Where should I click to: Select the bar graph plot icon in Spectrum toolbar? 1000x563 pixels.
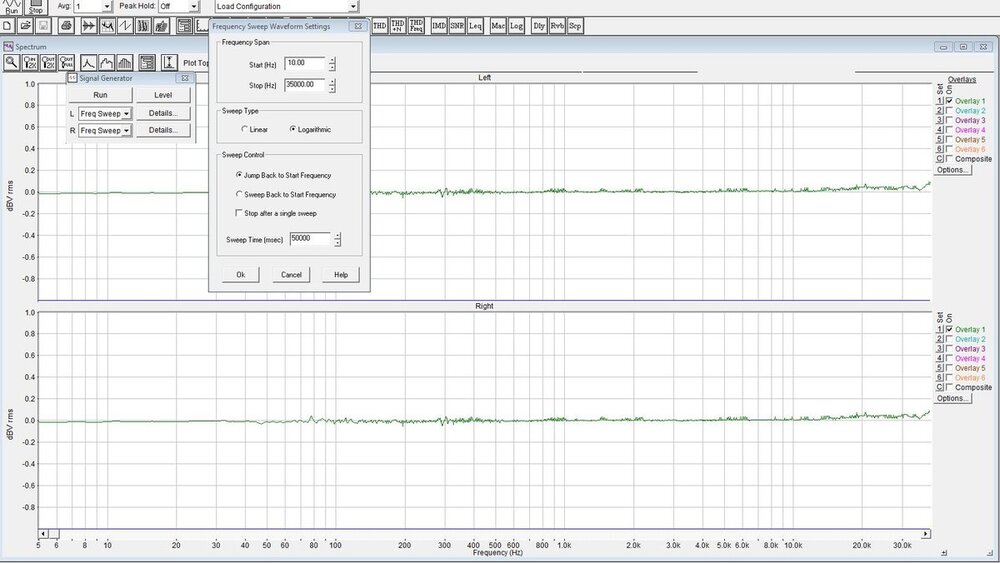(125, 62)
